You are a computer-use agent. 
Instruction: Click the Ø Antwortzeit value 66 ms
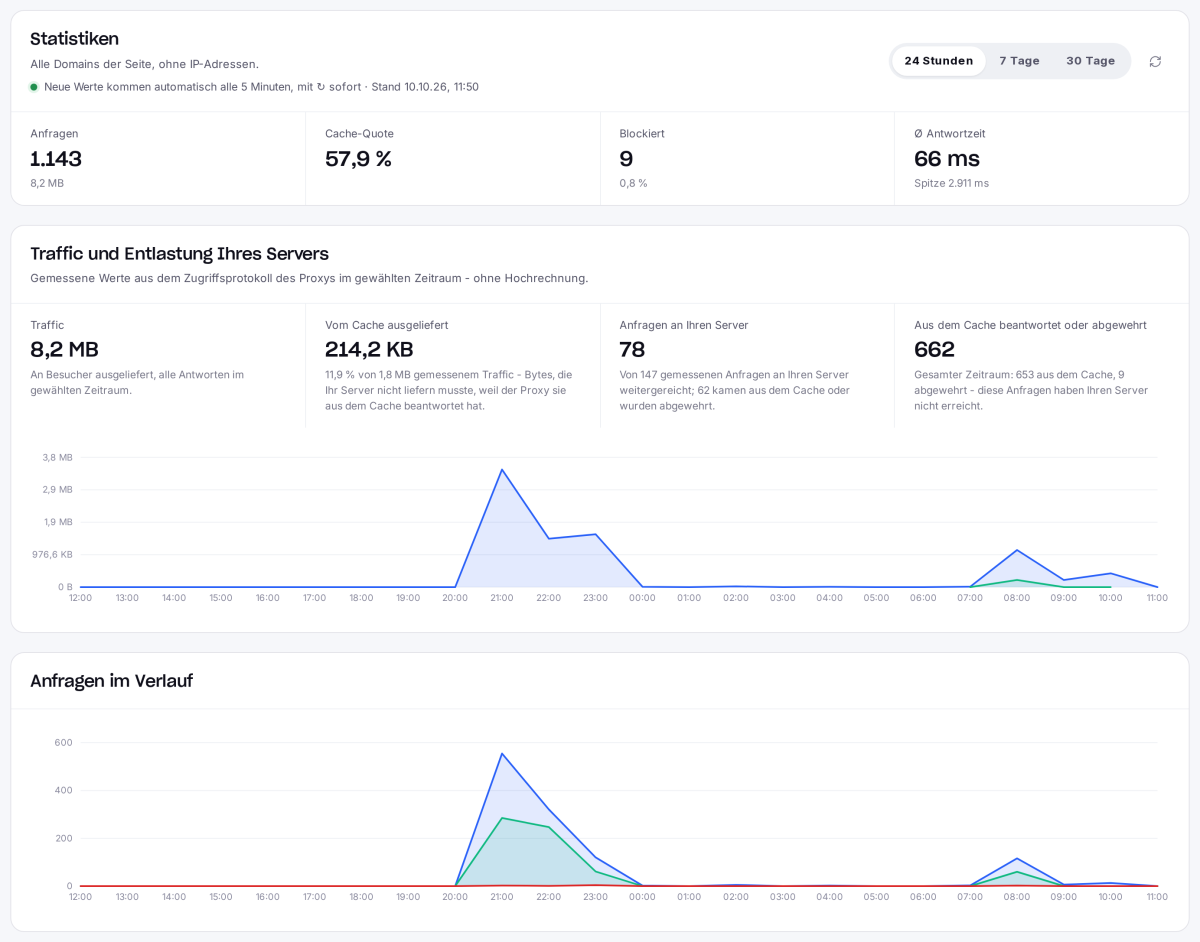(947, 159)
